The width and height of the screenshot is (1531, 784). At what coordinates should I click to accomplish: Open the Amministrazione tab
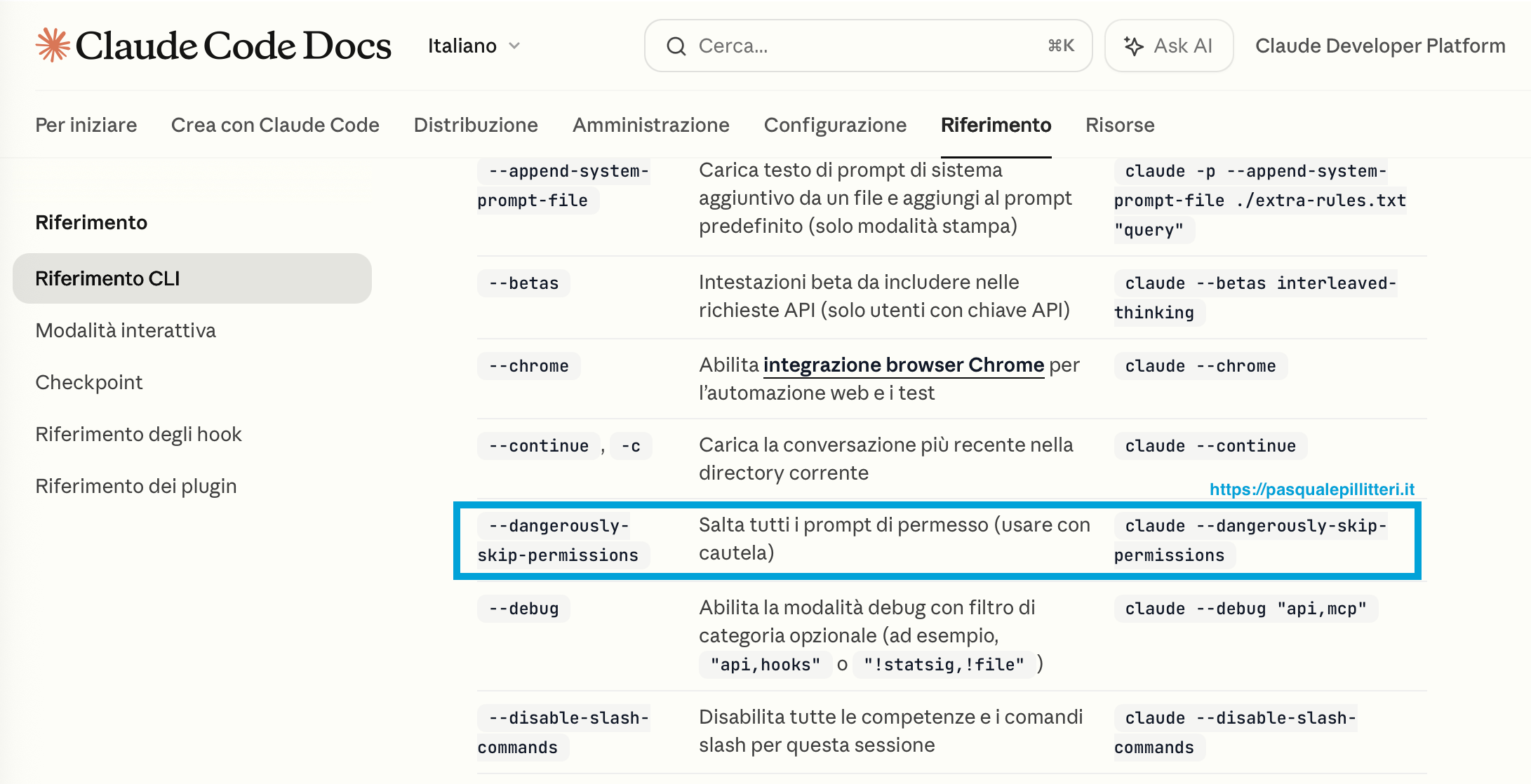[x=651, y=125]
